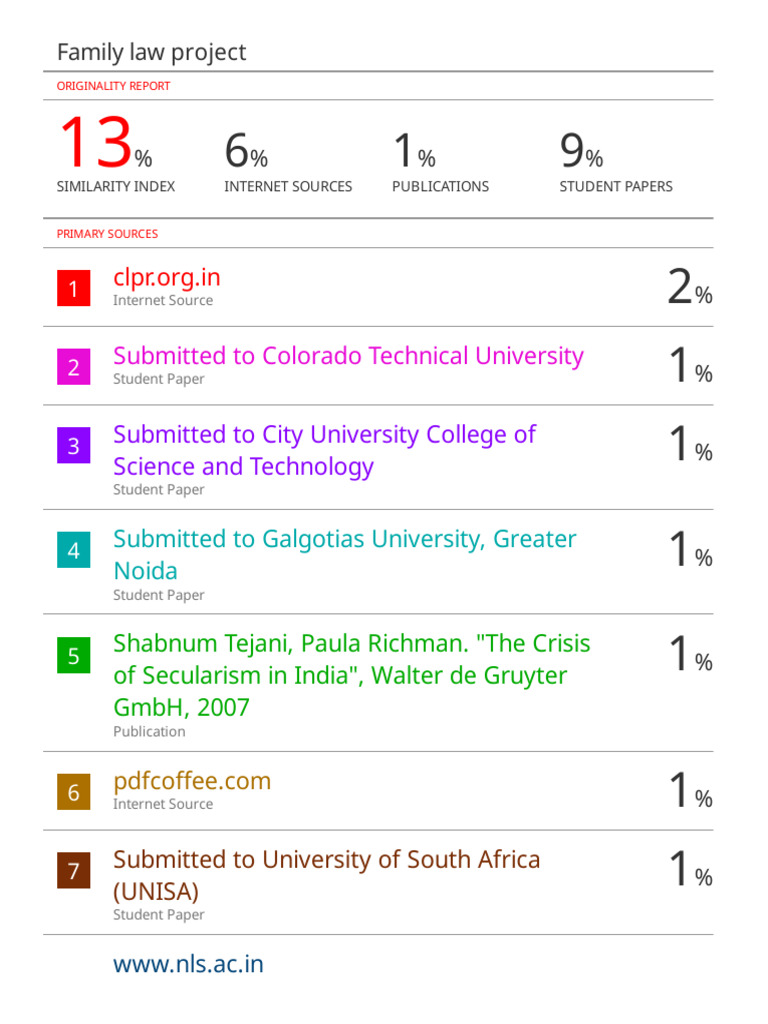Viewport: 768px width, 1024px height.
Task: Open Galgotias University, Greater Noida source
Action: (345, 554)
